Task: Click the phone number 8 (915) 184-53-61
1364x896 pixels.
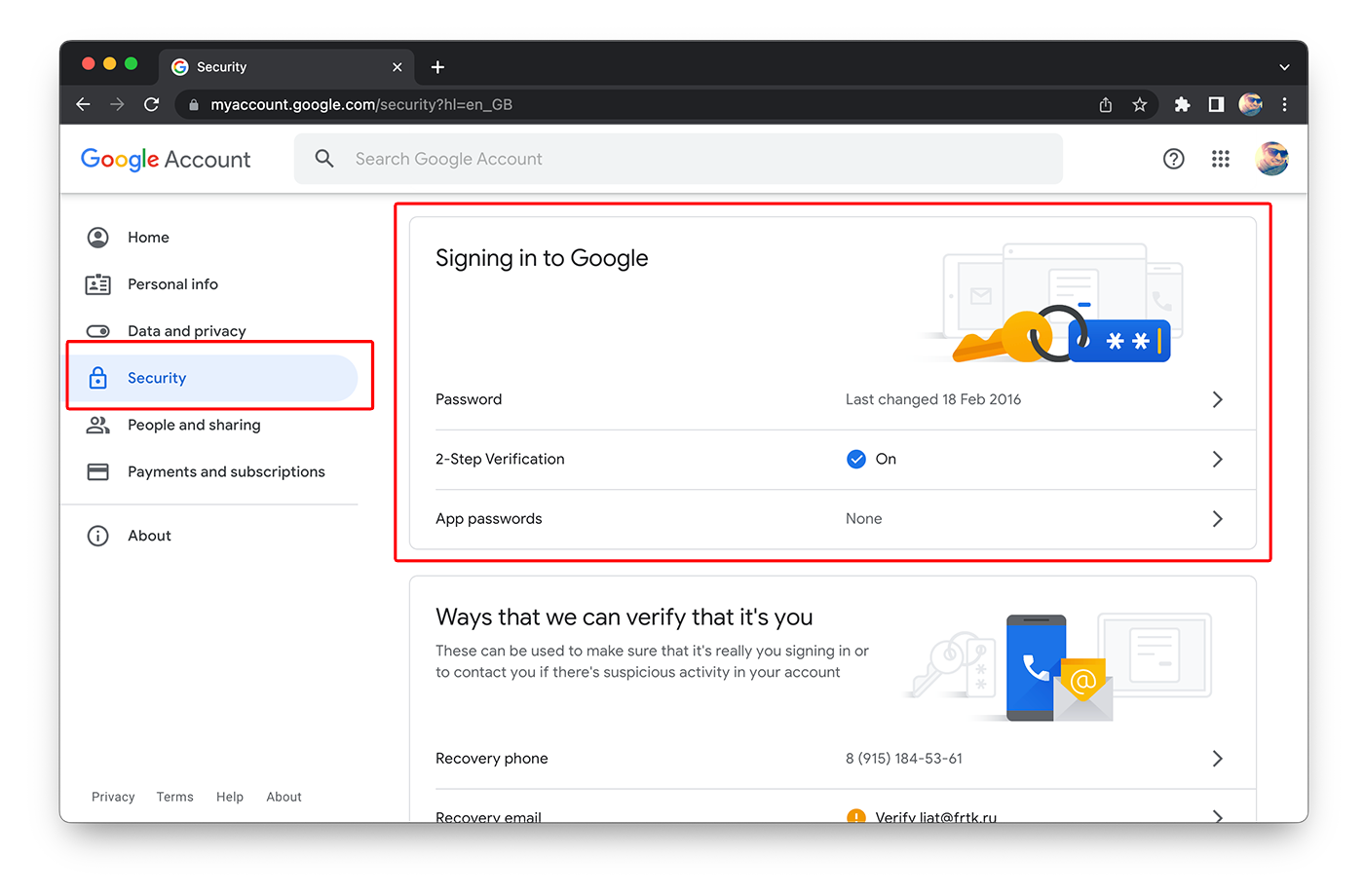Action: coord(904,759)
